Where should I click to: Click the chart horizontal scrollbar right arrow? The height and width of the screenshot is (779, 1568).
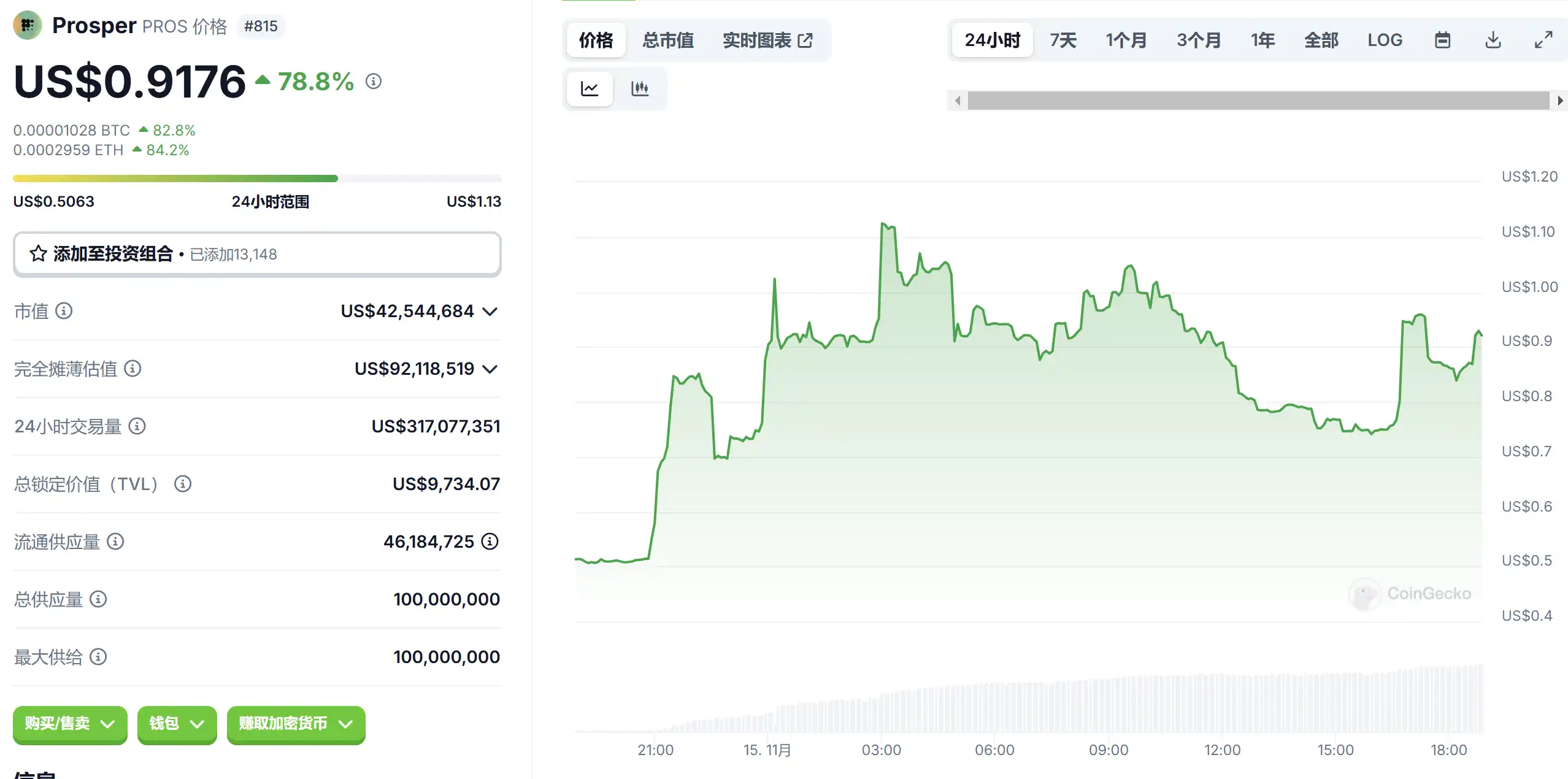coord(1559,101)
